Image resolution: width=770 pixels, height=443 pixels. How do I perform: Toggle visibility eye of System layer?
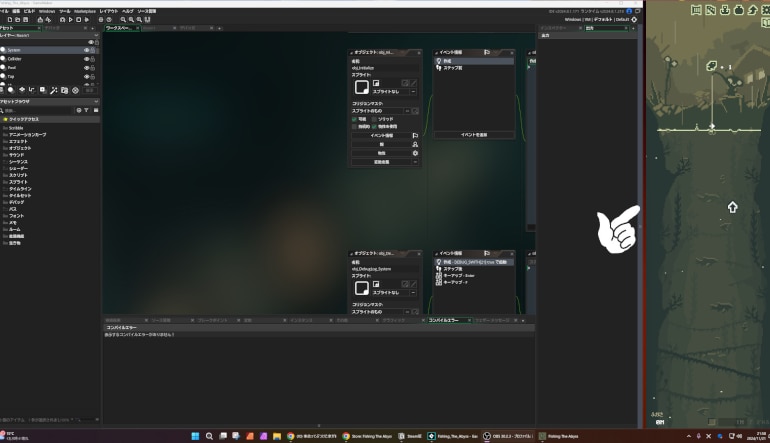(86, 49)
